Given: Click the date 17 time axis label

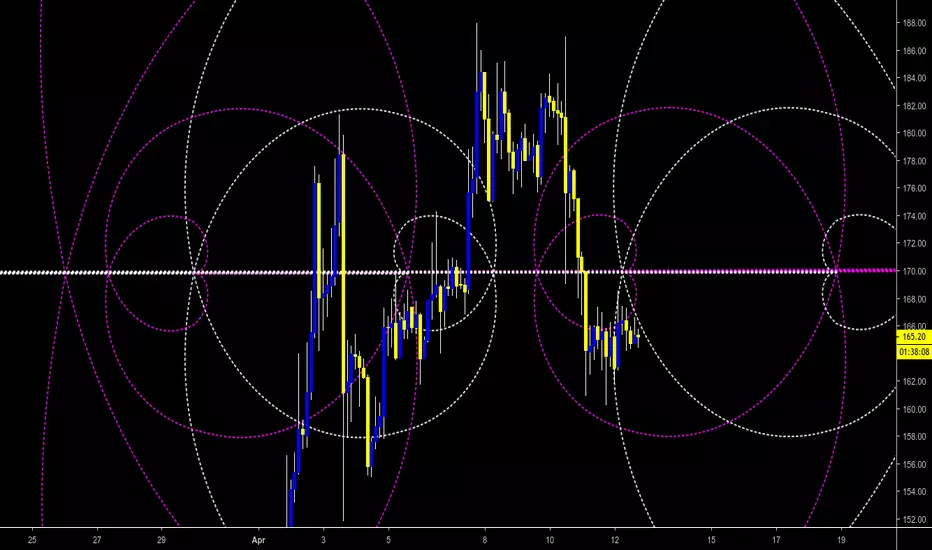Looking at the screenshot, I should tap(776, 540).
